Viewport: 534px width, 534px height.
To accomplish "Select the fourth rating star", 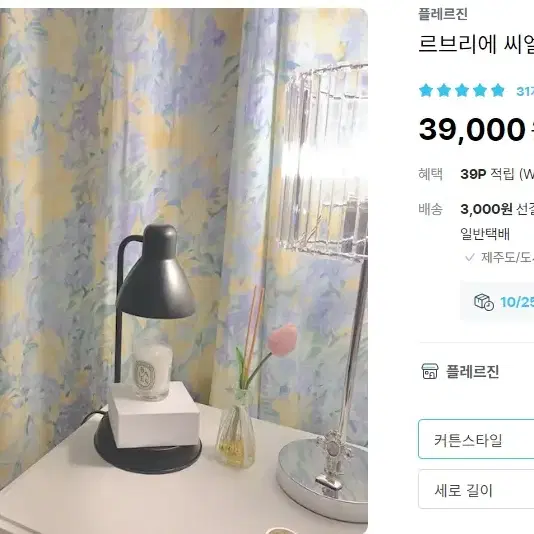I will 480,91.
